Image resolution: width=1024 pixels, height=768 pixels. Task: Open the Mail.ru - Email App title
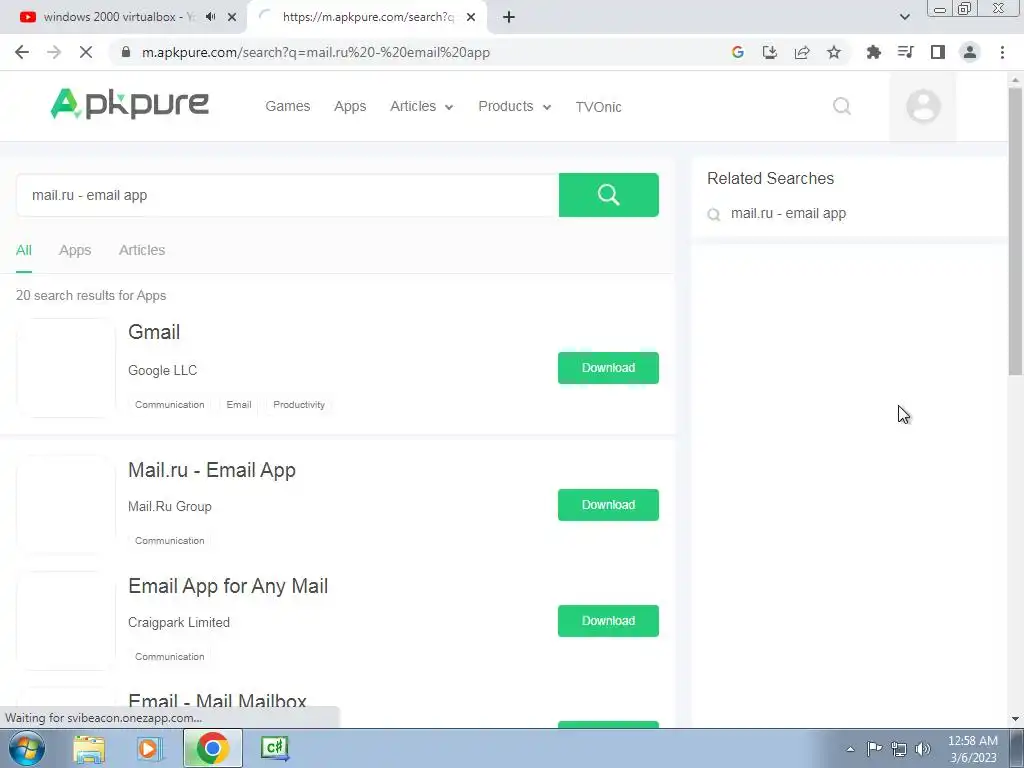[x=212, y=470]
